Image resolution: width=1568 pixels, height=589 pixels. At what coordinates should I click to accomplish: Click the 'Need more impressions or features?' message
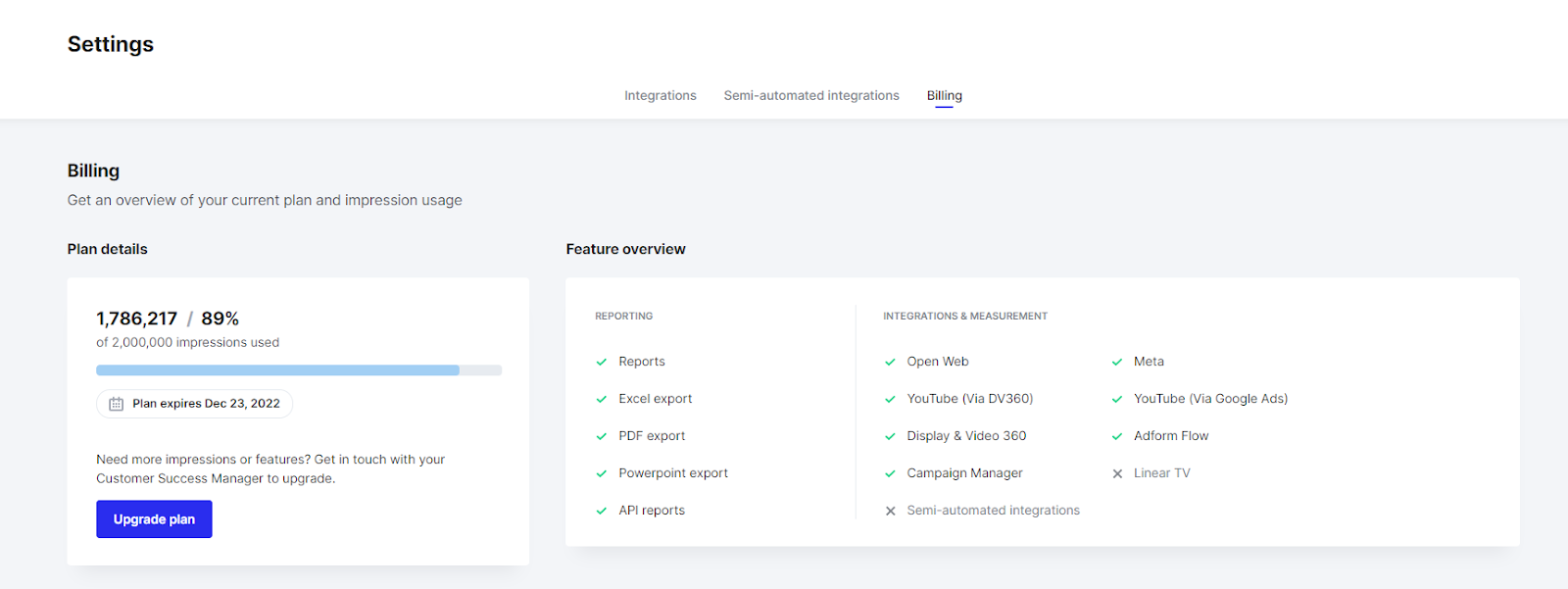click(270, 468)
